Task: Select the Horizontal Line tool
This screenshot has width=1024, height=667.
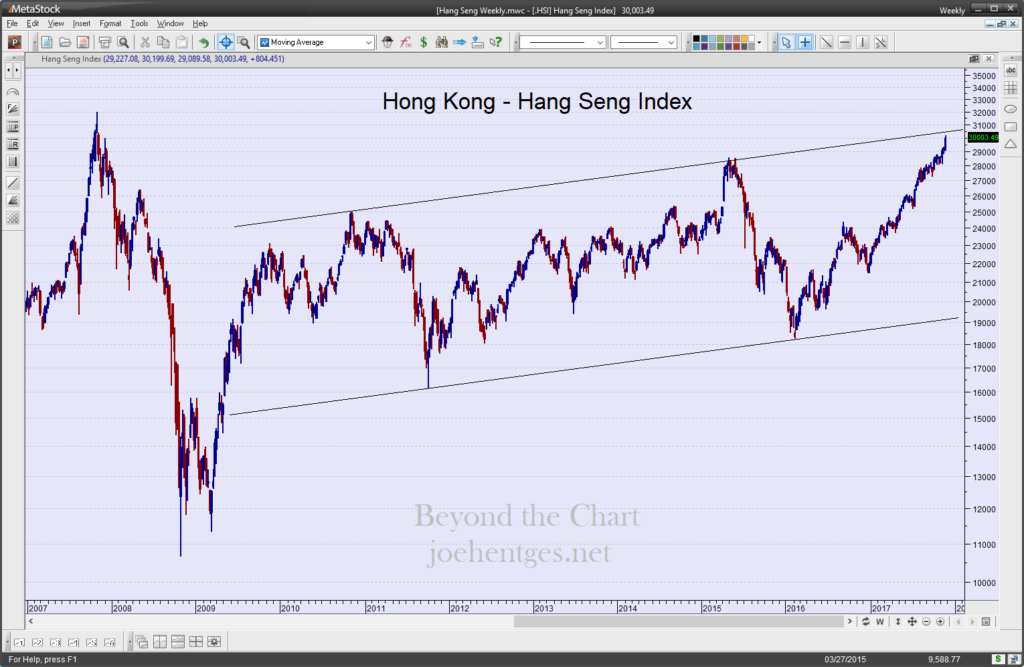Action: click(x=844, y=42)
